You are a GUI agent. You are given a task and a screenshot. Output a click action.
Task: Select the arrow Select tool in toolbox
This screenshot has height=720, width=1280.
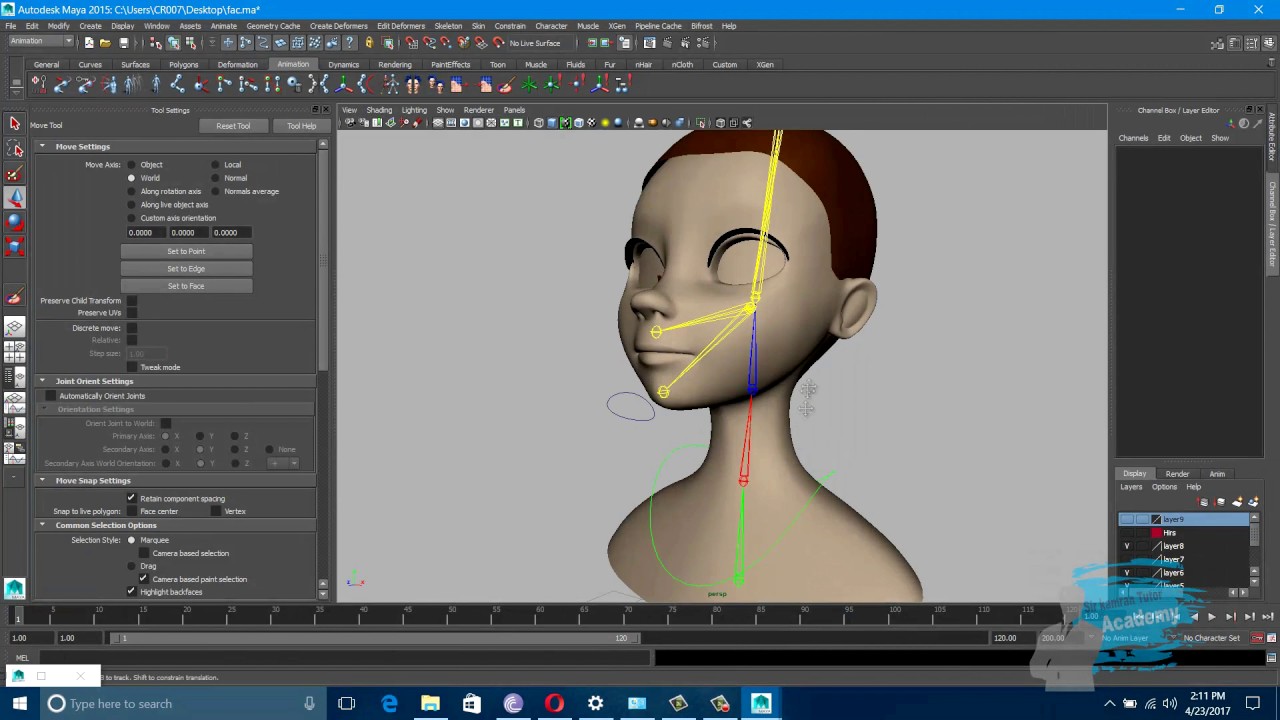[15, 124]
